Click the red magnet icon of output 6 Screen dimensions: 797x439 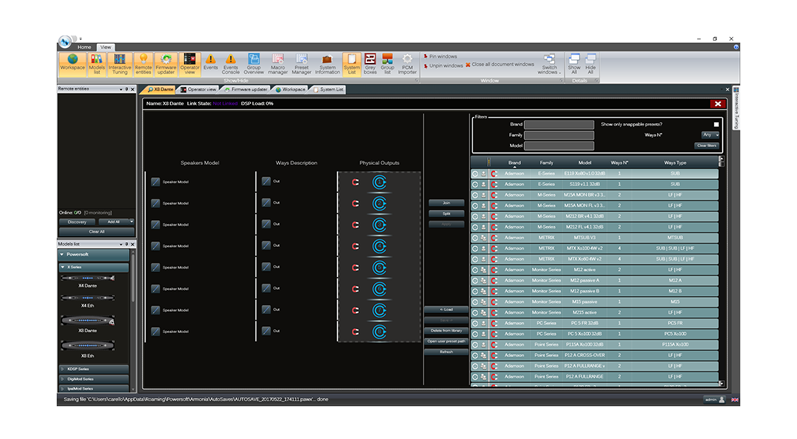pos(355,289)
